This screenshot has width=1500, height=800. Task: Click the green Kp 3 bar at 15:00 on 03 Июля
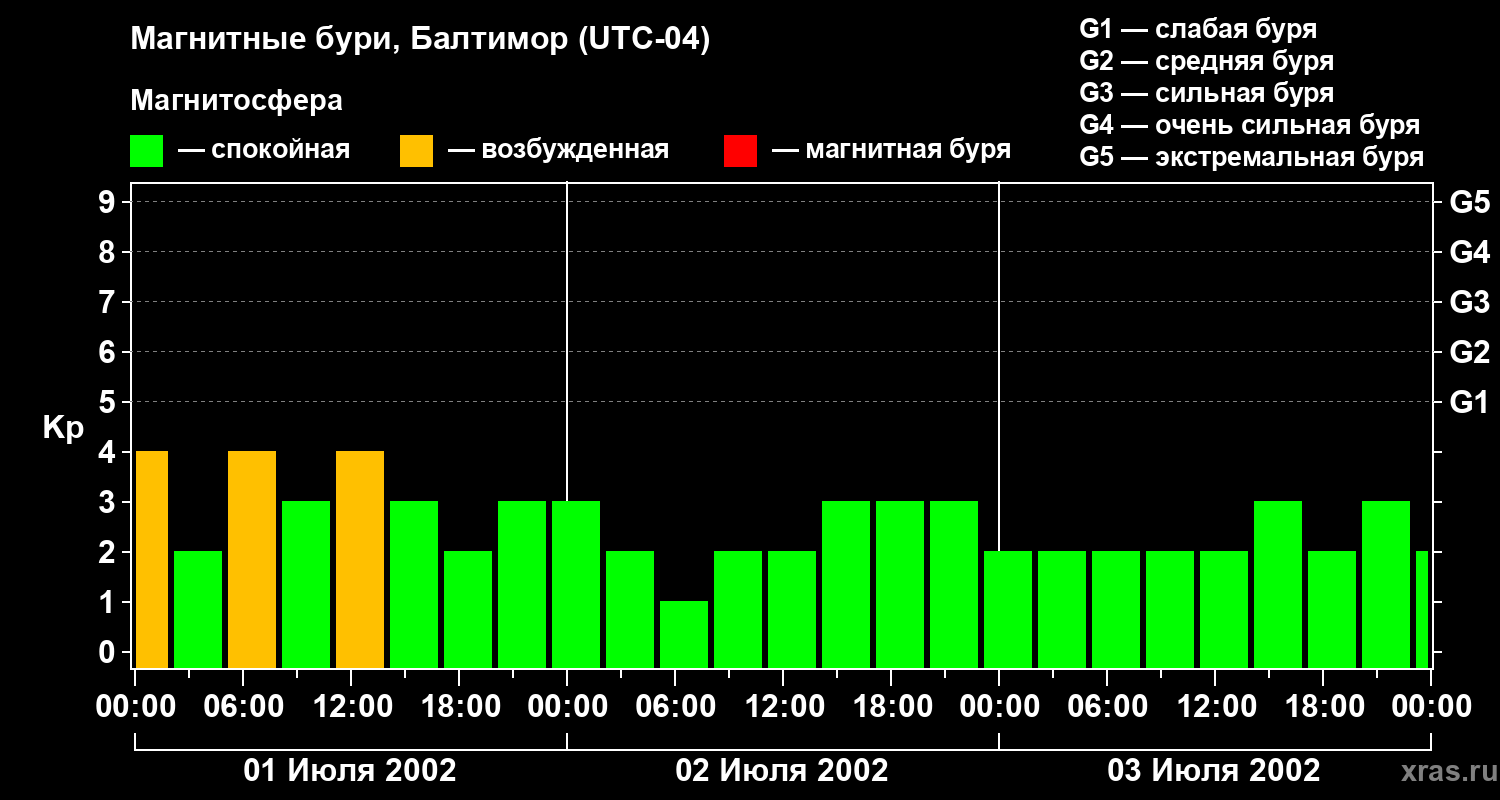click(1278, 584)
